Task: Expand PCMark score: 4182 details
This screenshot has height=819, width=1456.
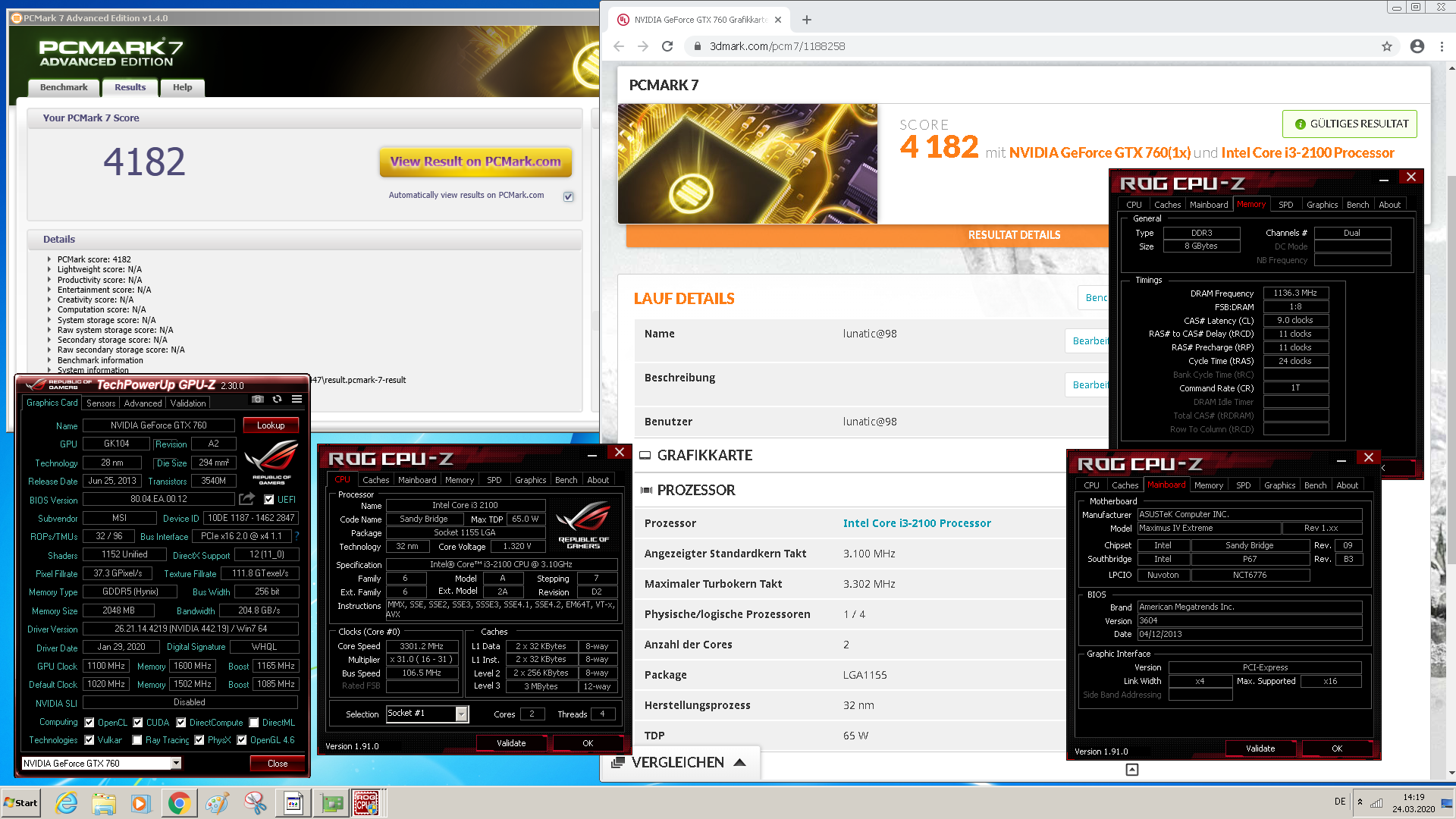Action: pyautogui.click(x=49, y=259)
